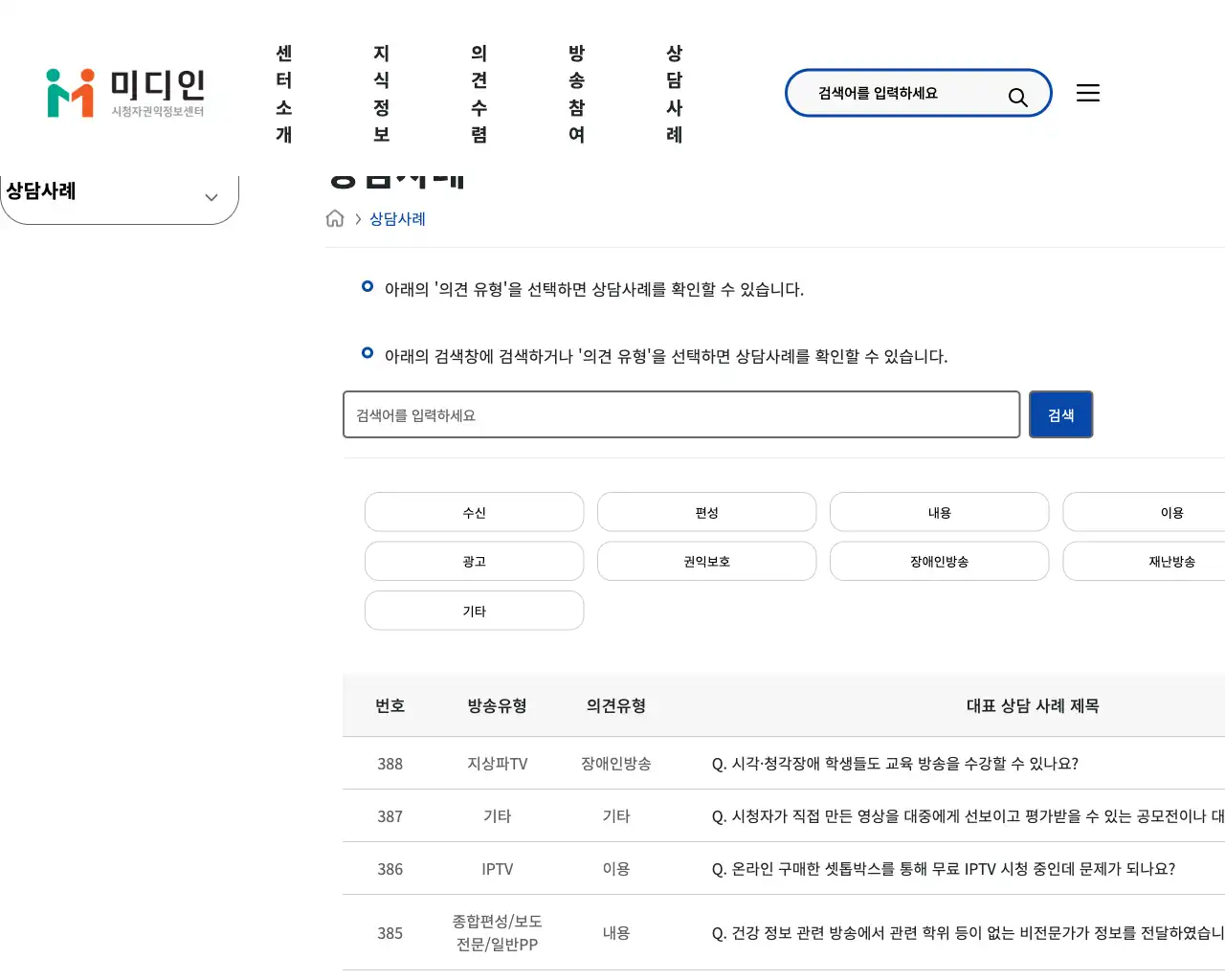Click the home icon in the breadcrumb

pos(335,218)
